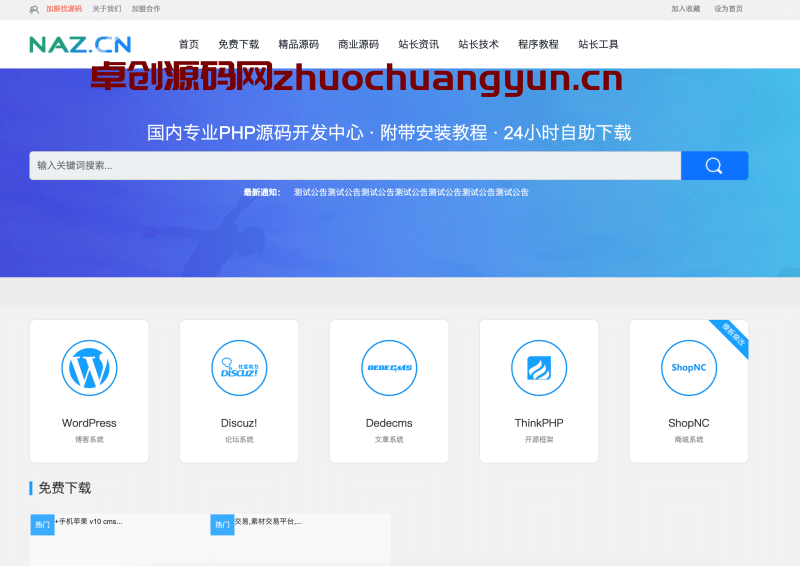This screenshot has width=800, height=566.
Task: Open 精品源码 navigation item
Action: coord(298,44)
